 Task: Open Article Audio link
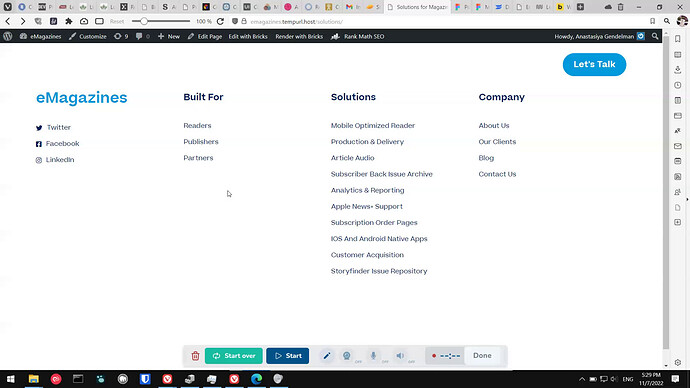352,158
